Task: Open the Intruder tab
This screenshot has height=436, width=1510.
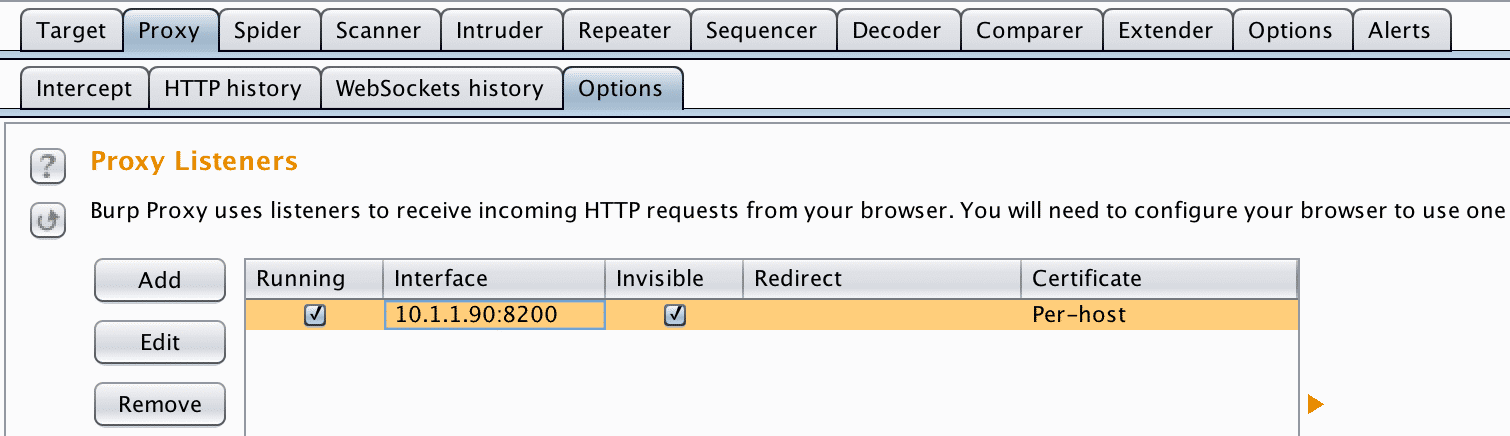Action: (500, 30)
